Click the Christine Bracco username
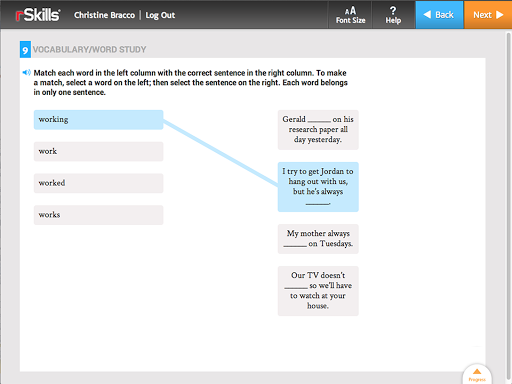This screenshot has height=384, width=512. 104,15
